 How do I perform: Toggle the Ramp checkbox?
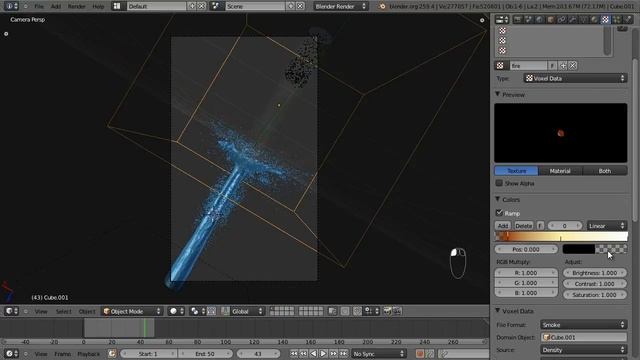click(x=499, y=213)
